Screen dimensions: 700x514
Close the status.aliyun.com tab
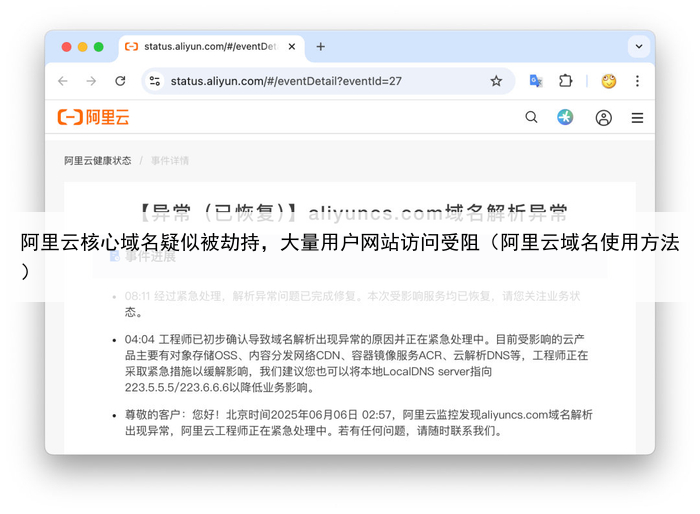pyautogui.click(x=292, y=46)
